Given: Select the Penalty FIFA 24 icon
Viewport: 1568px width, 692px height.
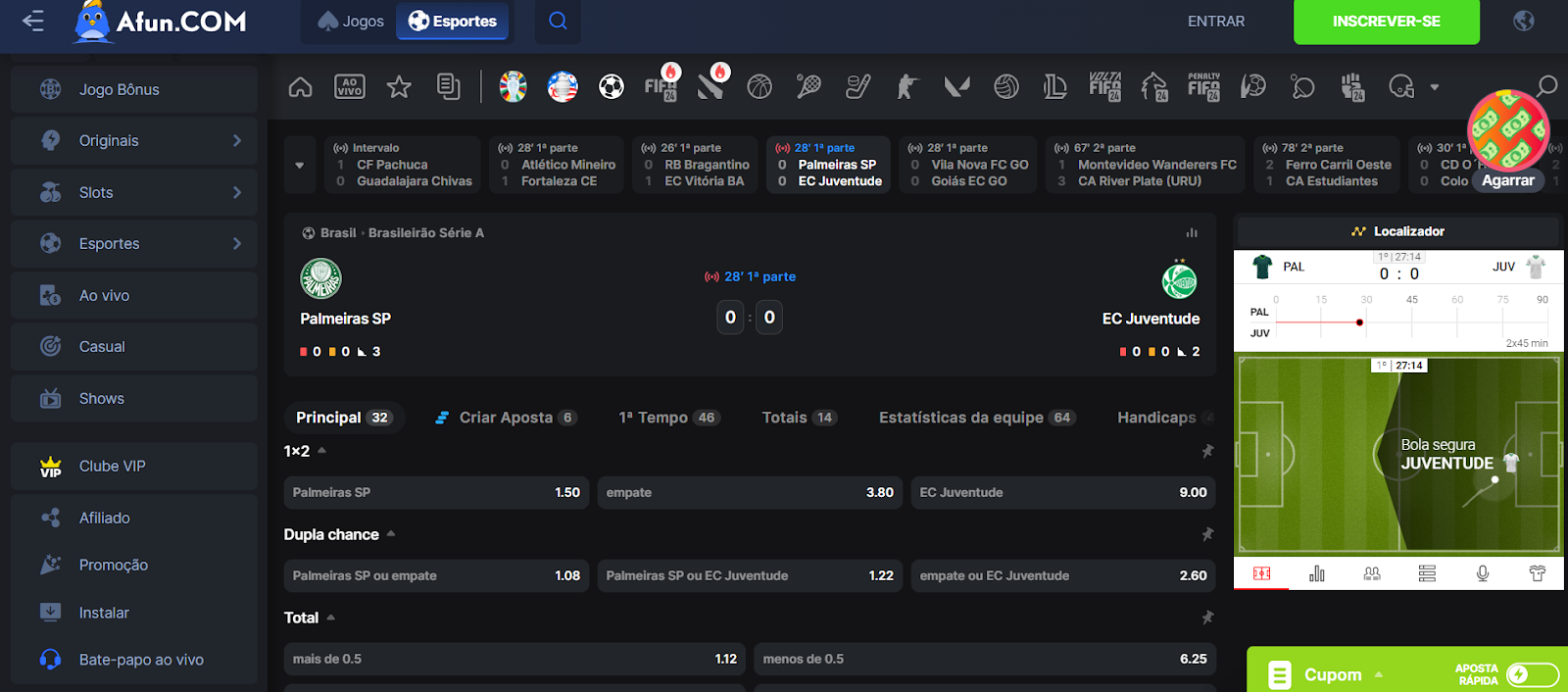Looking at the screenshot, I should pyautogui.click(x=1203, y=87).
